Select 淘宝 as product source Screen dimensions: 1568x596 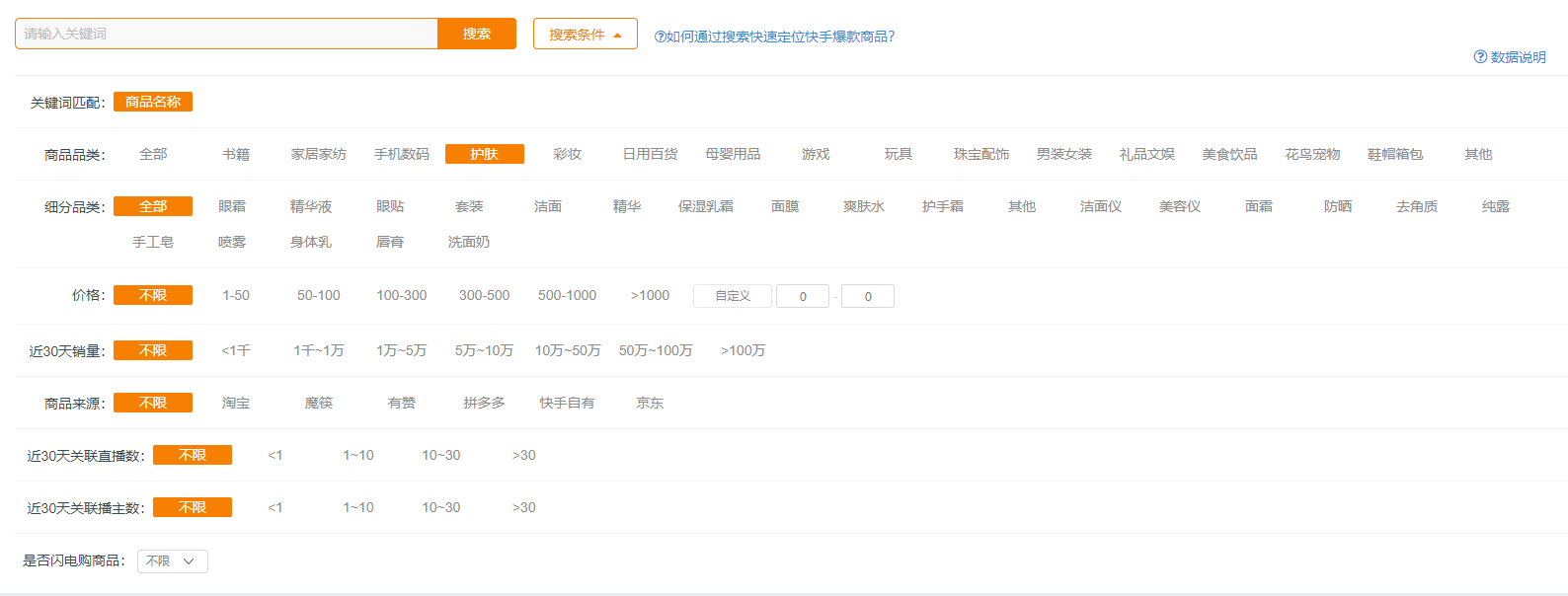click(x=235, y=403)
